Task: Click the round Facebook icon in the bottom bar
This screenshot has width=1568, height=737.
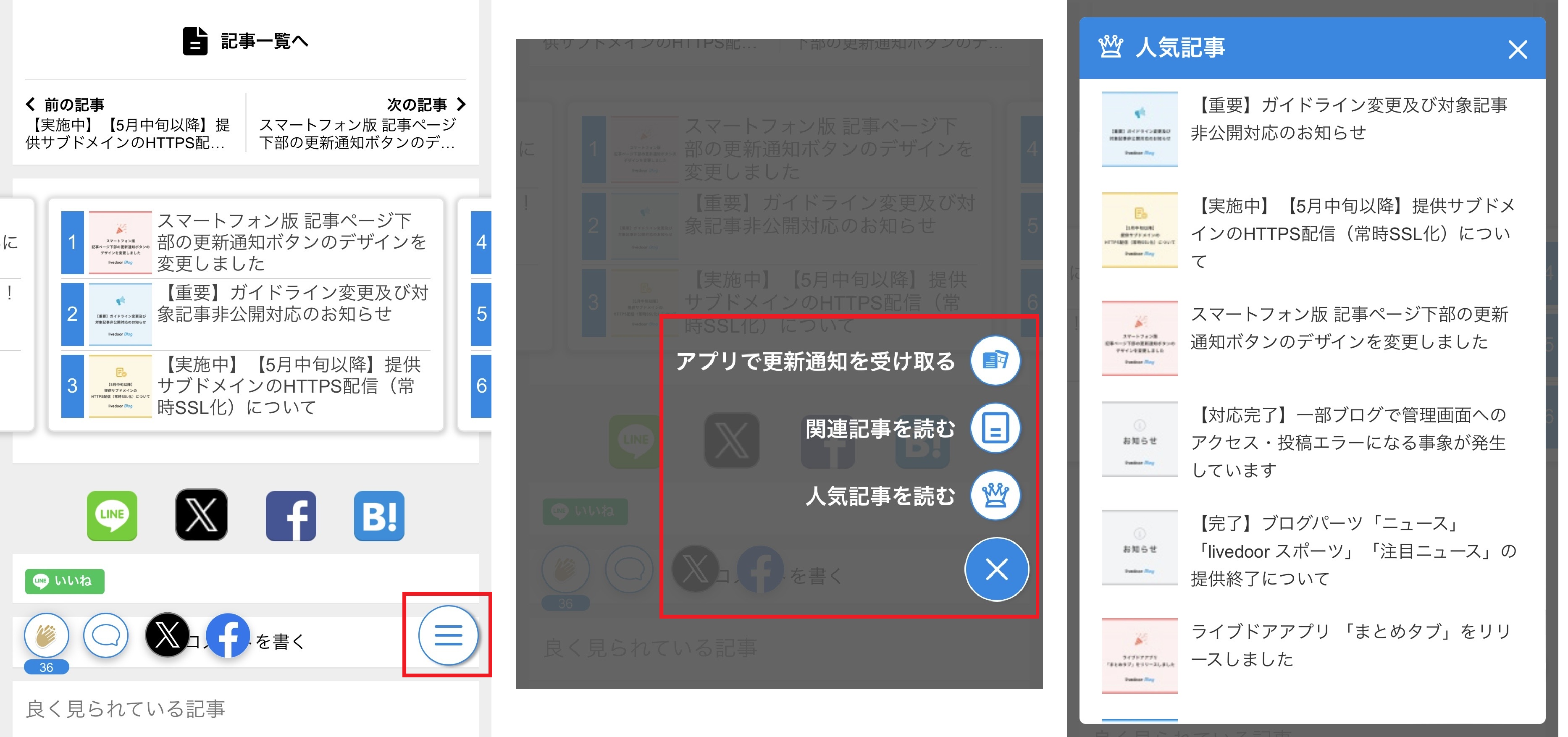Action: coord(228,635)
